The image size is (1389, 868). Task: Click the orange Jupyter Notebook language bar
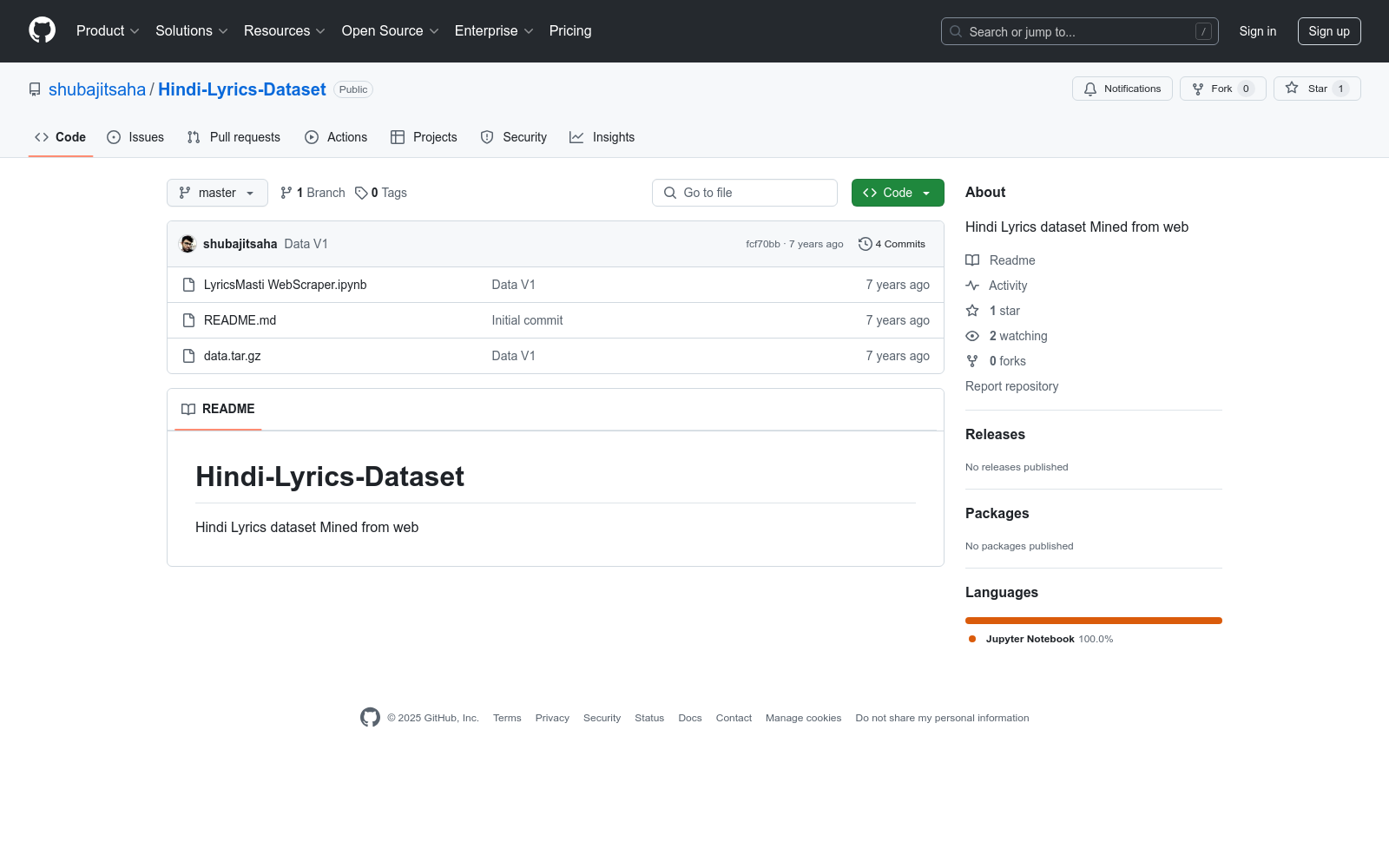pos(1094,621)
